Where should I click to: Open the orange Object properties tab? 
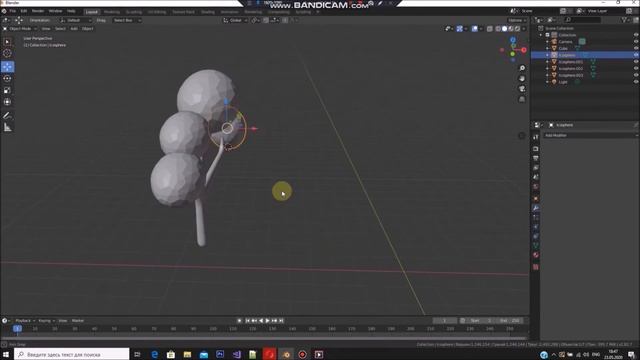click(x=536, y=199)
